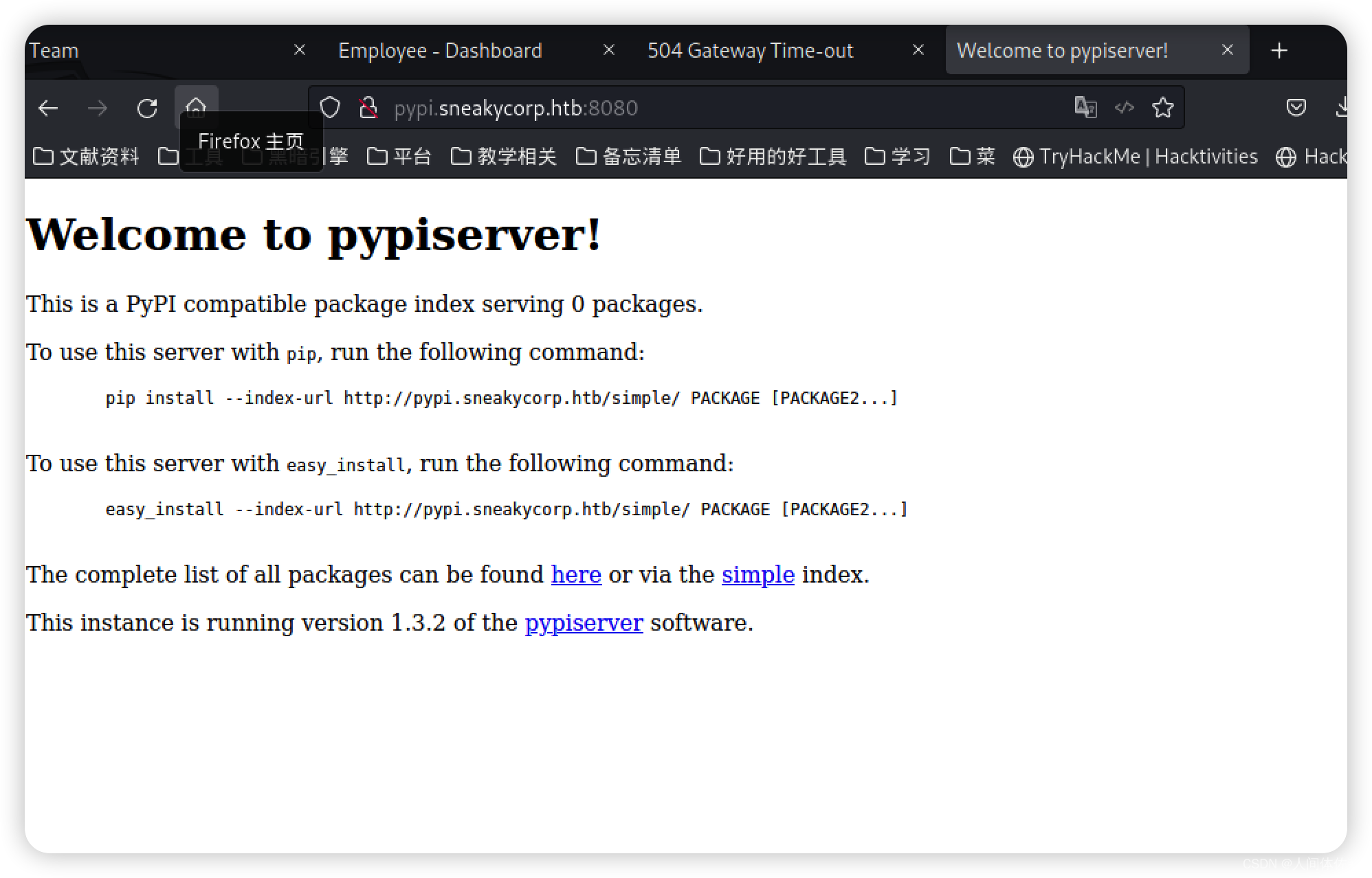Expand the 好用的好工具 bookmarks folder
Viewport: 1372px width, 878px height.
click(773, 157)
